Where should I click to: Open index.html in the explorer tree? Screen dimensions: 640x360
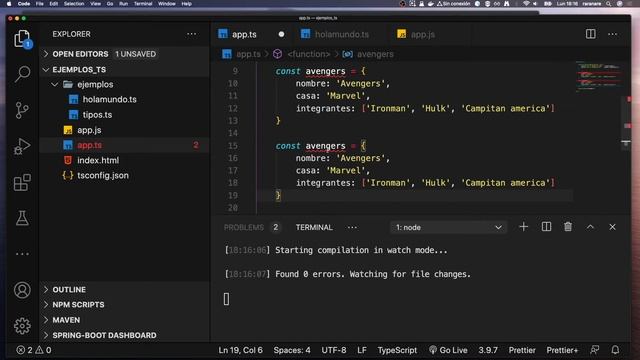[124, 160]
